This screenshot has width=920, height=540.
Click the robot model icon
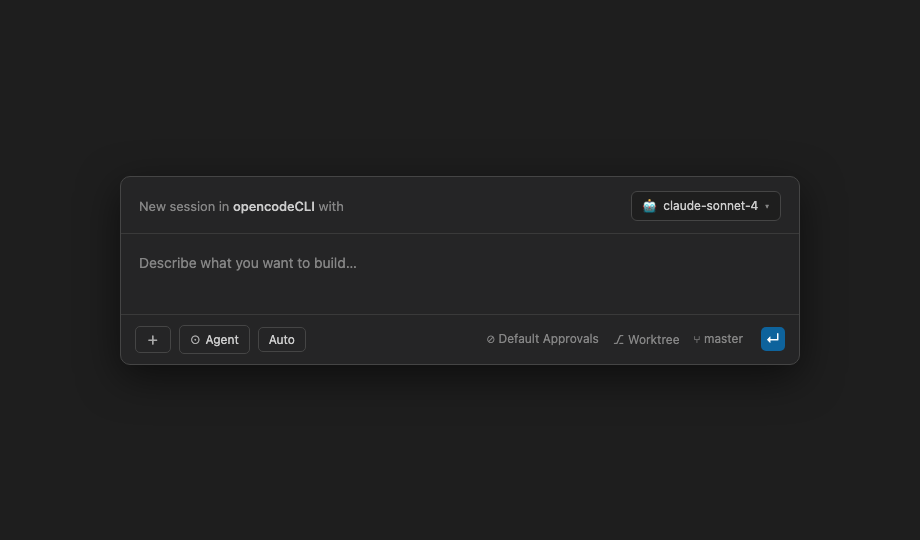tap(649, 206)
